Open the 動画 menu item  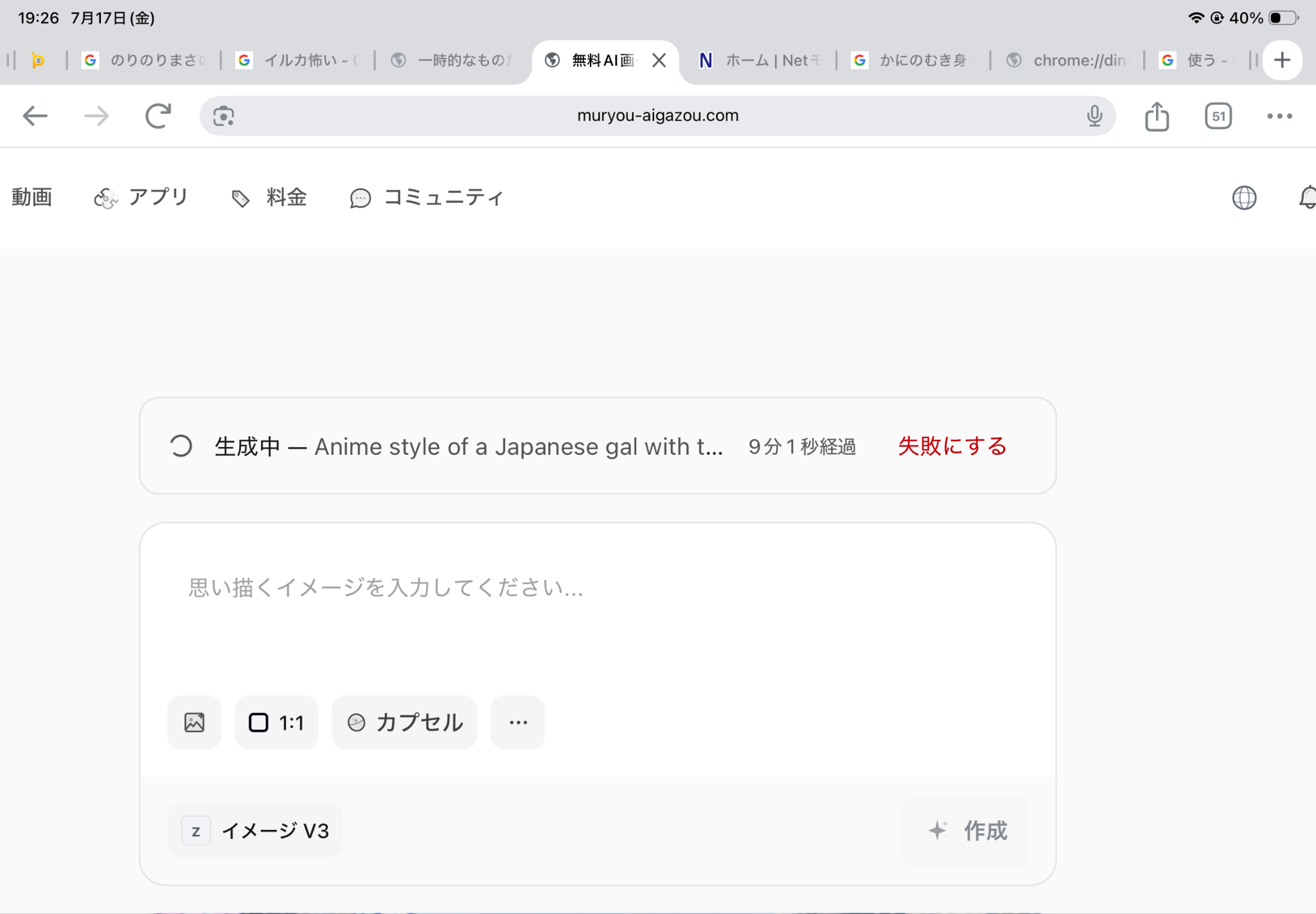31,197
